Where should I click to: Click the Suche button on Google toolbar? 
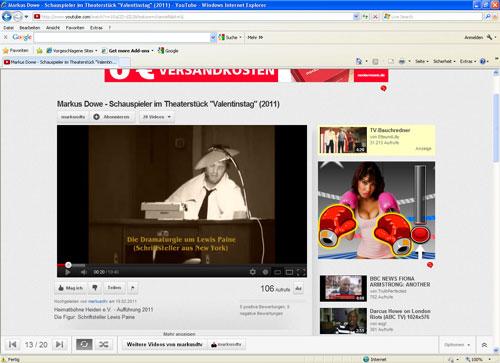pos(230,37)
